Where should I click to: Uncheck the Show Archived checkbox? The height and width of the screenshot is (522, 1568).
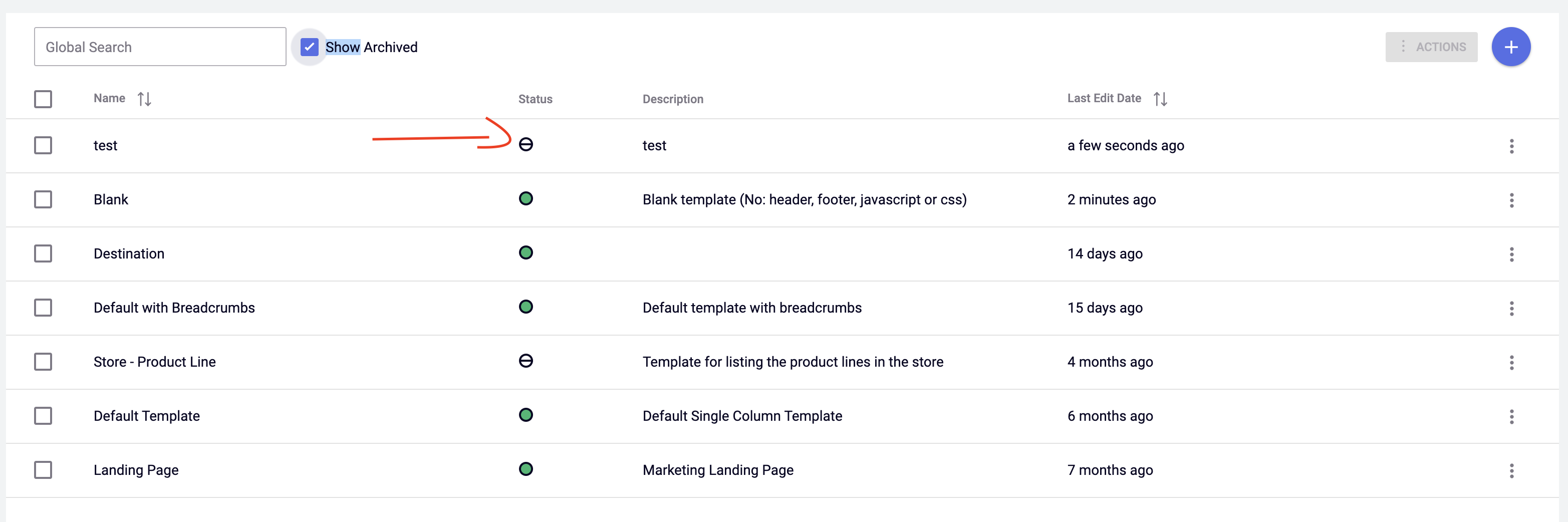(x=309, y=46)
